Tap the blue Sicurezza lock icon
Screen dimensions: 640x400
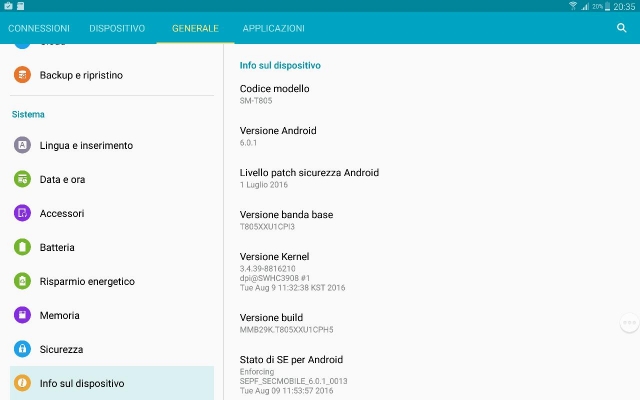pos(22,349)
